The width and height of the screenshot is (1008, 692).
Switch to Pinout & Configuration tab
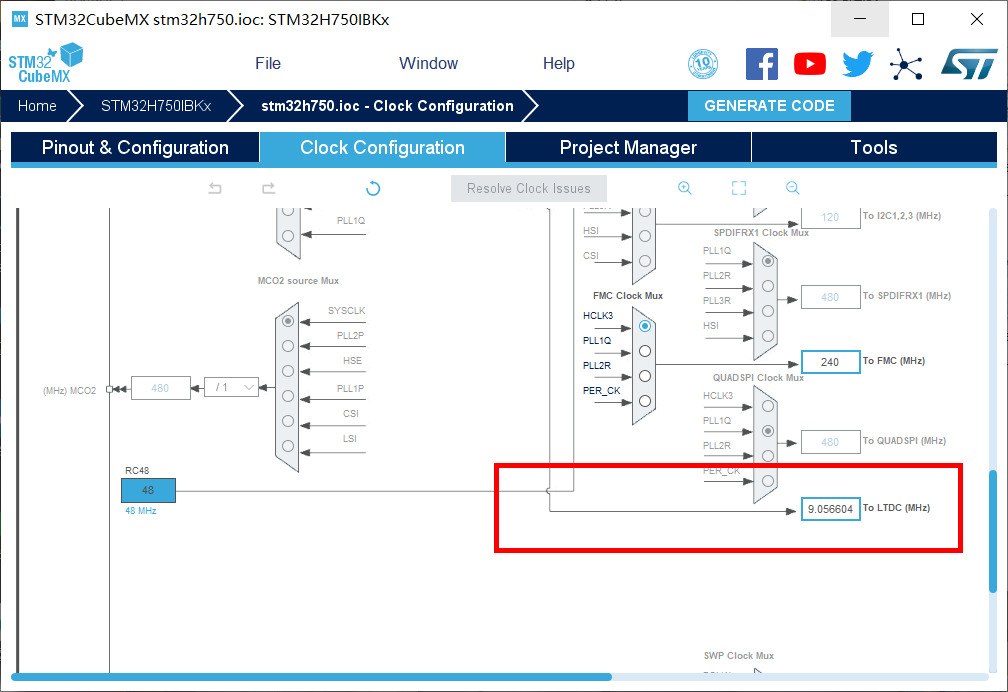click(x=135, y=148)
